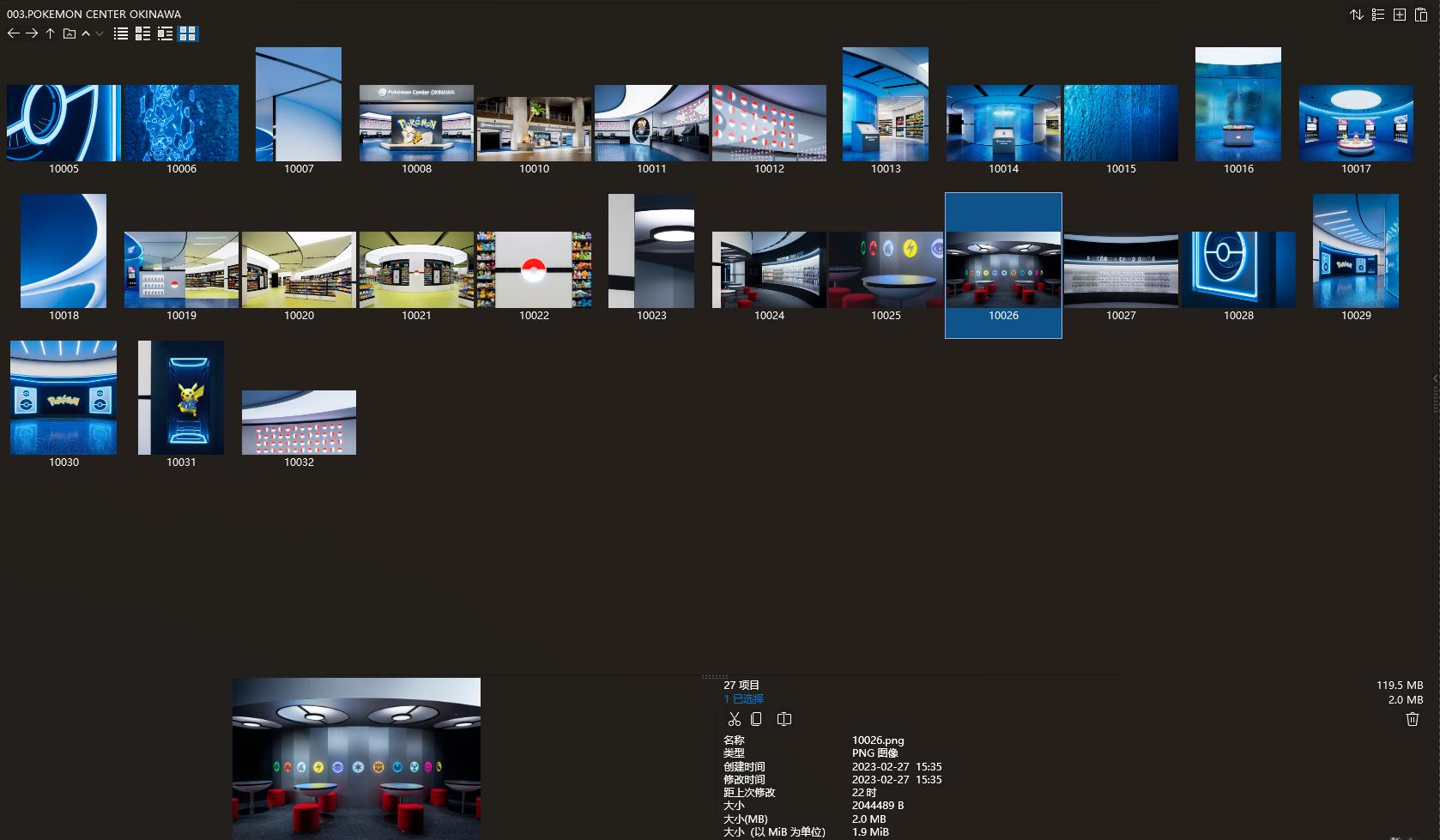This screenshot has width=1440, height=840.
Task: Switch to details-with-thumbnails view
Action: [x=142, y=33]
